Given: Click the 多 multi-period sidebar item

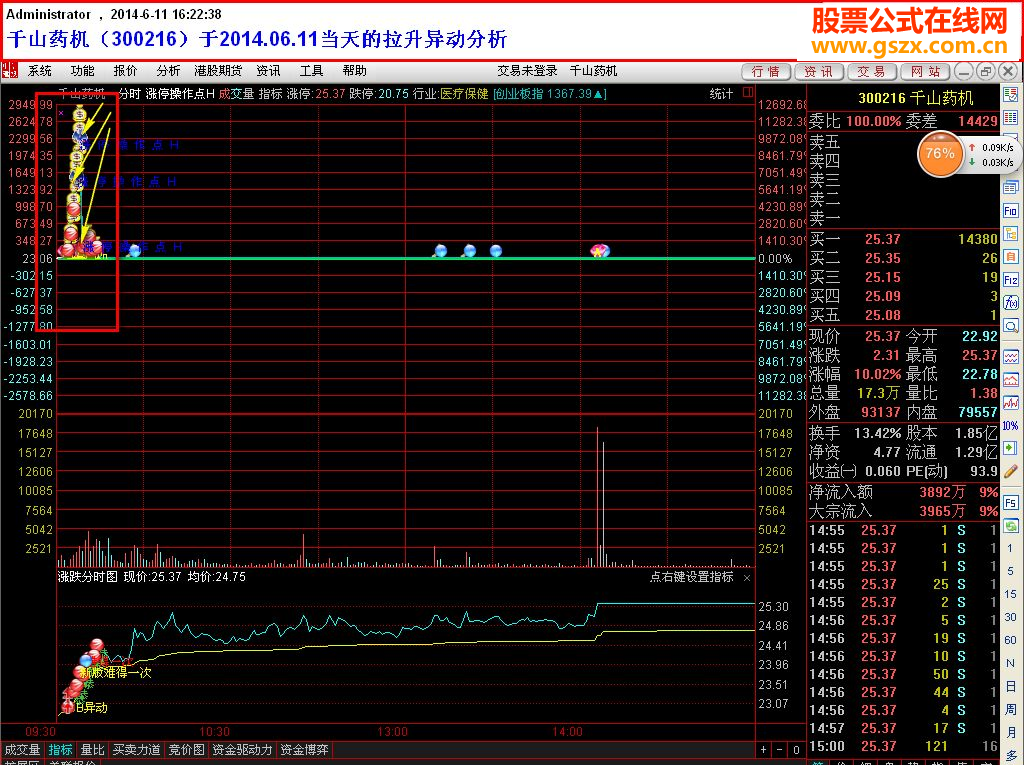Looking at the screenshot, I should 1010,755.
